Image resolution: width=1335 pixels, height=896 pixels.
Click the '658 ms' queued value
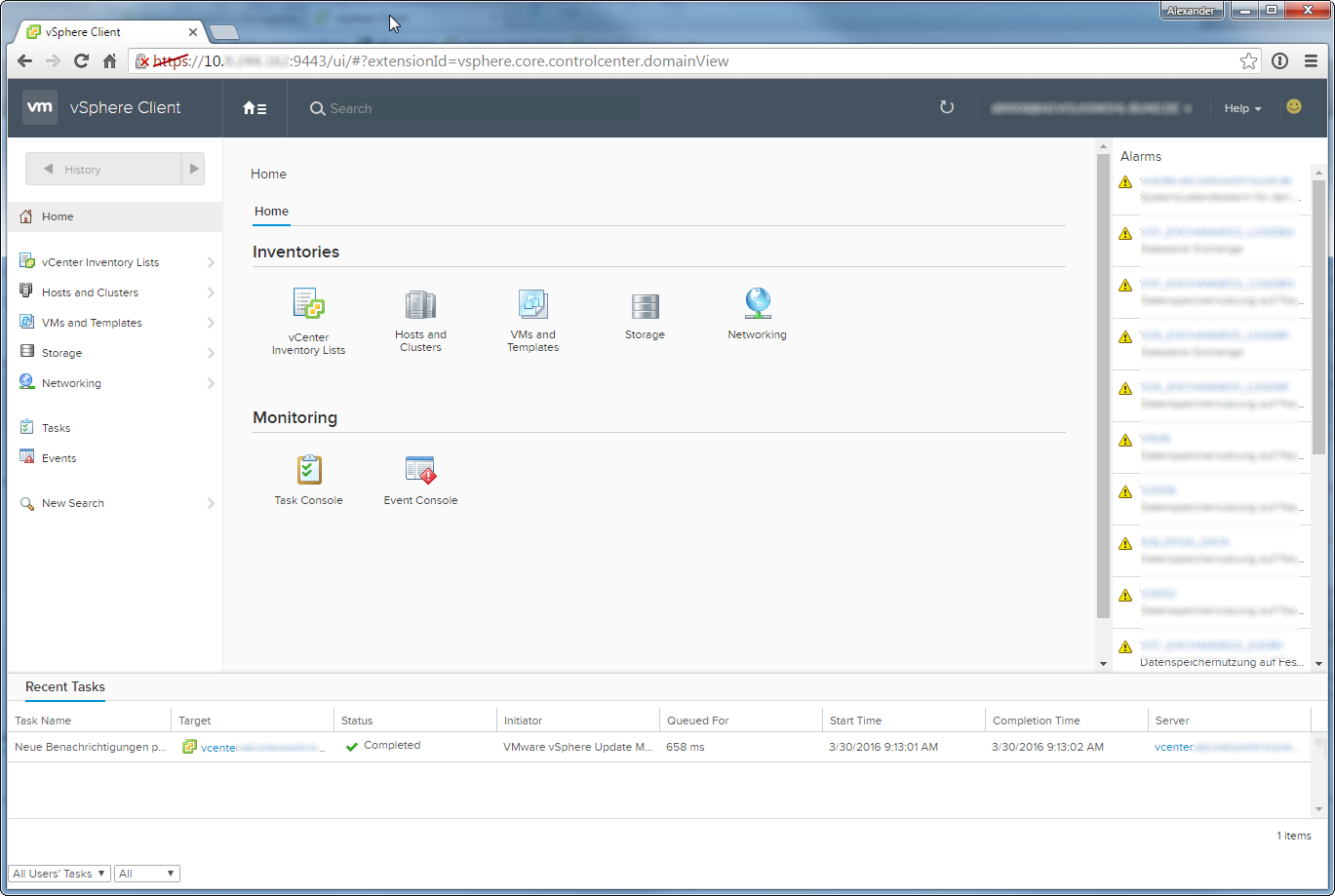coord(686,748)
